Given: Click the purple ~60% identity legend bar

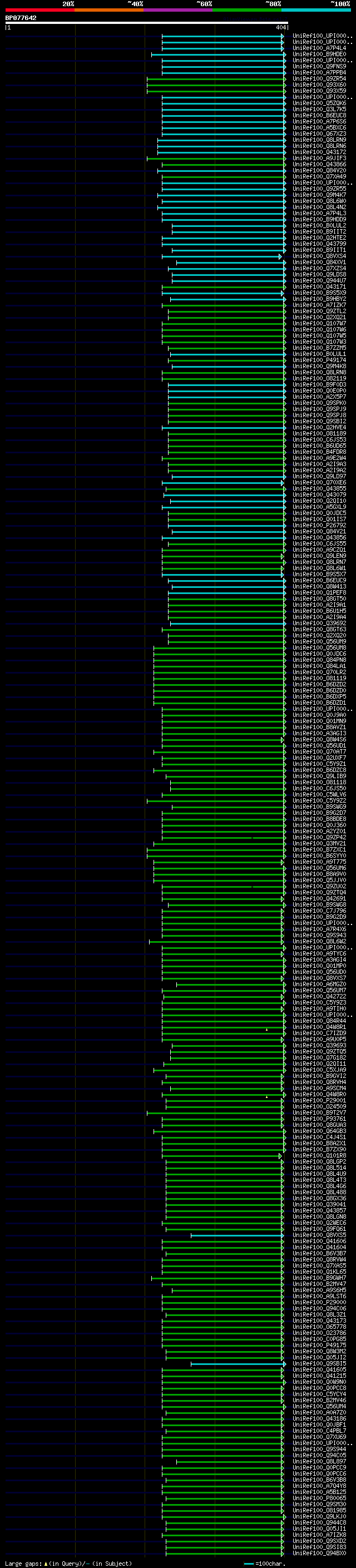Looking at the screenshot, I should pyautogui.click(x=179, y=10).
